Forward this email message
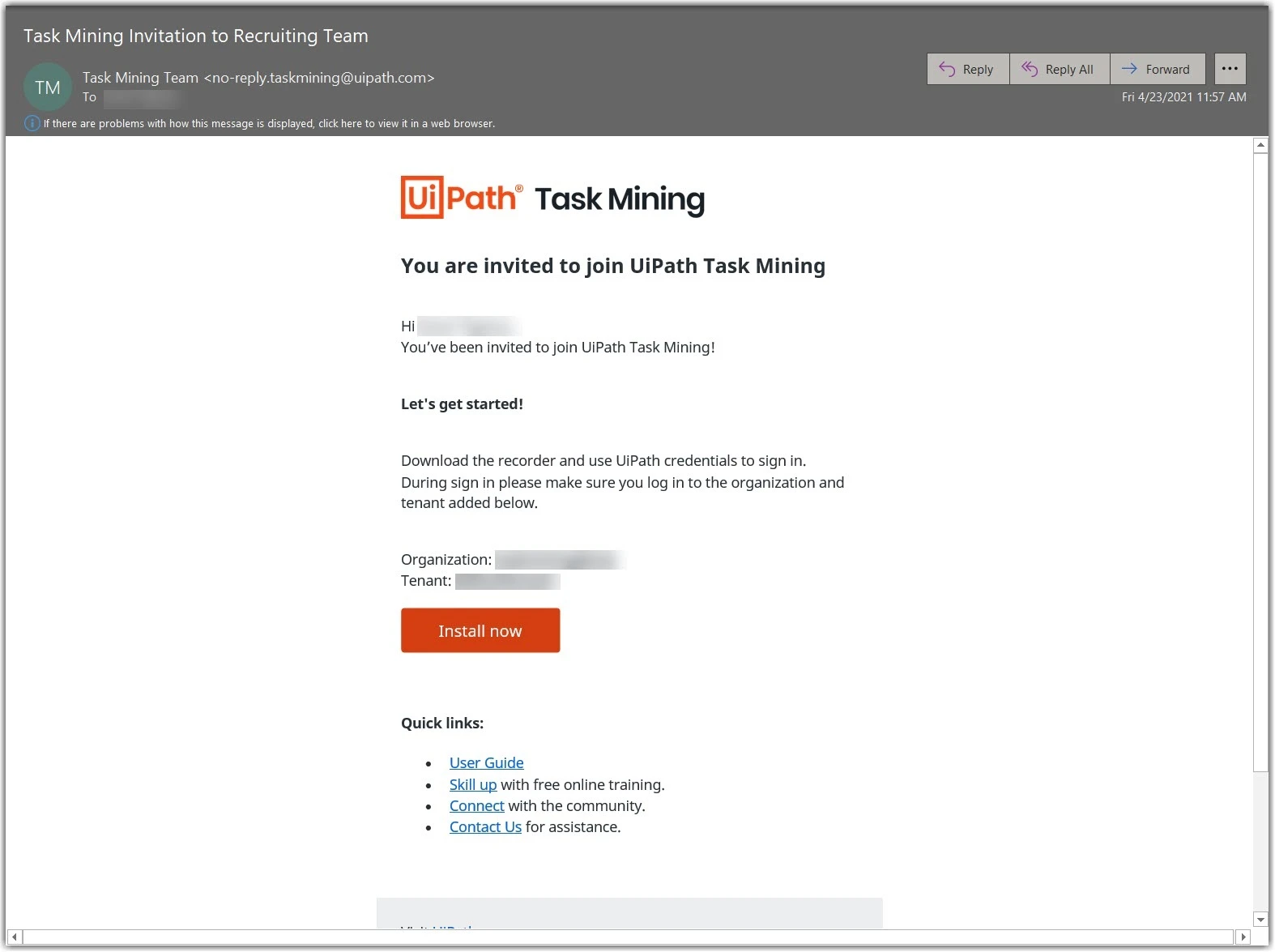Screen dimensions: 1275x952 point(1158,69)
